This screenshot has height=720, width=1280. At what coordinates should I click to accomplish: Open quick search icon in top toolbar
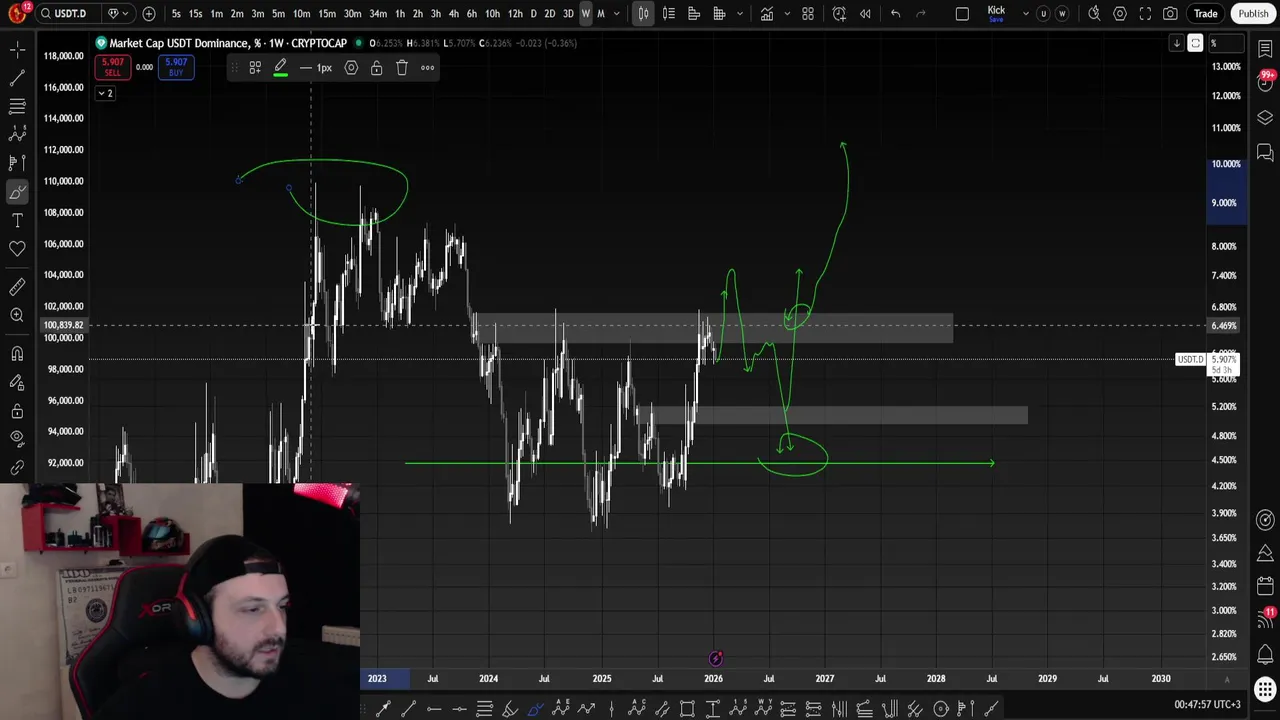point(1094,14)
